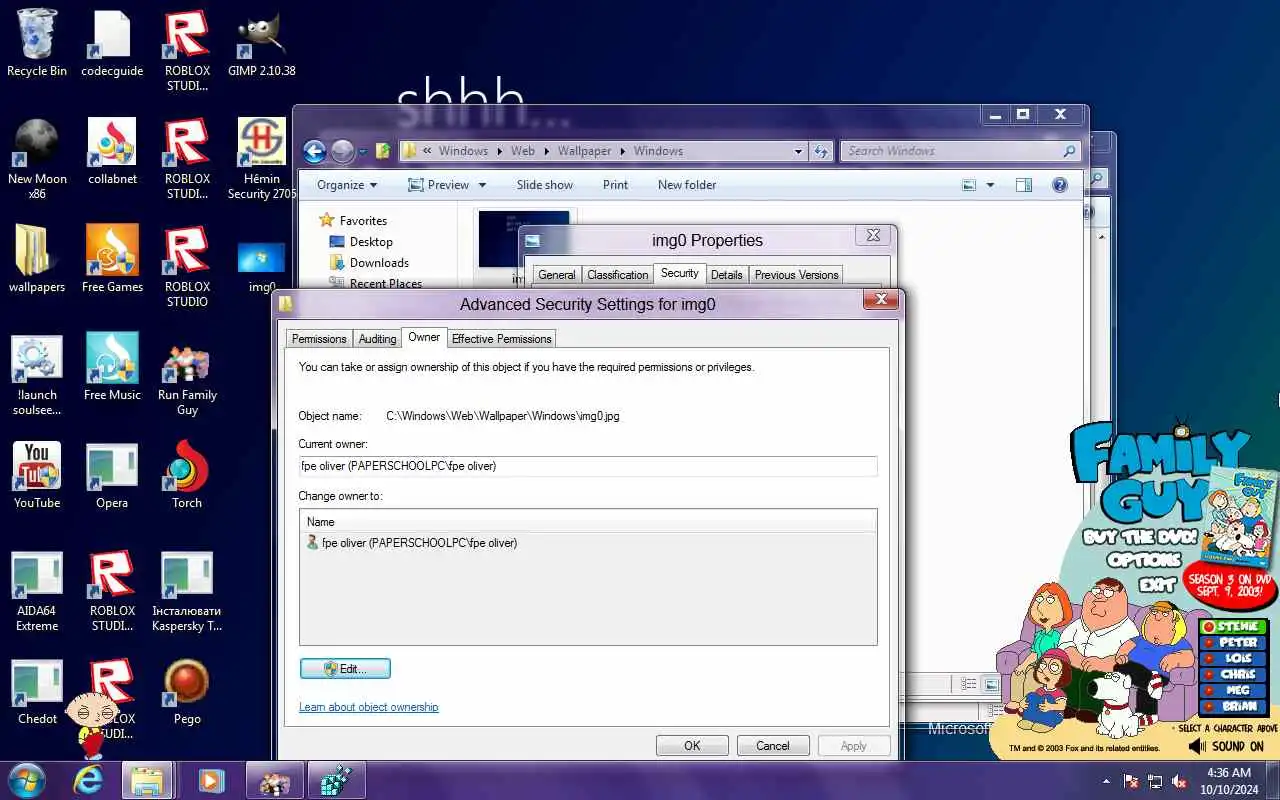Confirm Advanced Security Settings with OK
The width and height of the screenshot is (1280, 800).
pyautogui.click(x=692, y=745)
